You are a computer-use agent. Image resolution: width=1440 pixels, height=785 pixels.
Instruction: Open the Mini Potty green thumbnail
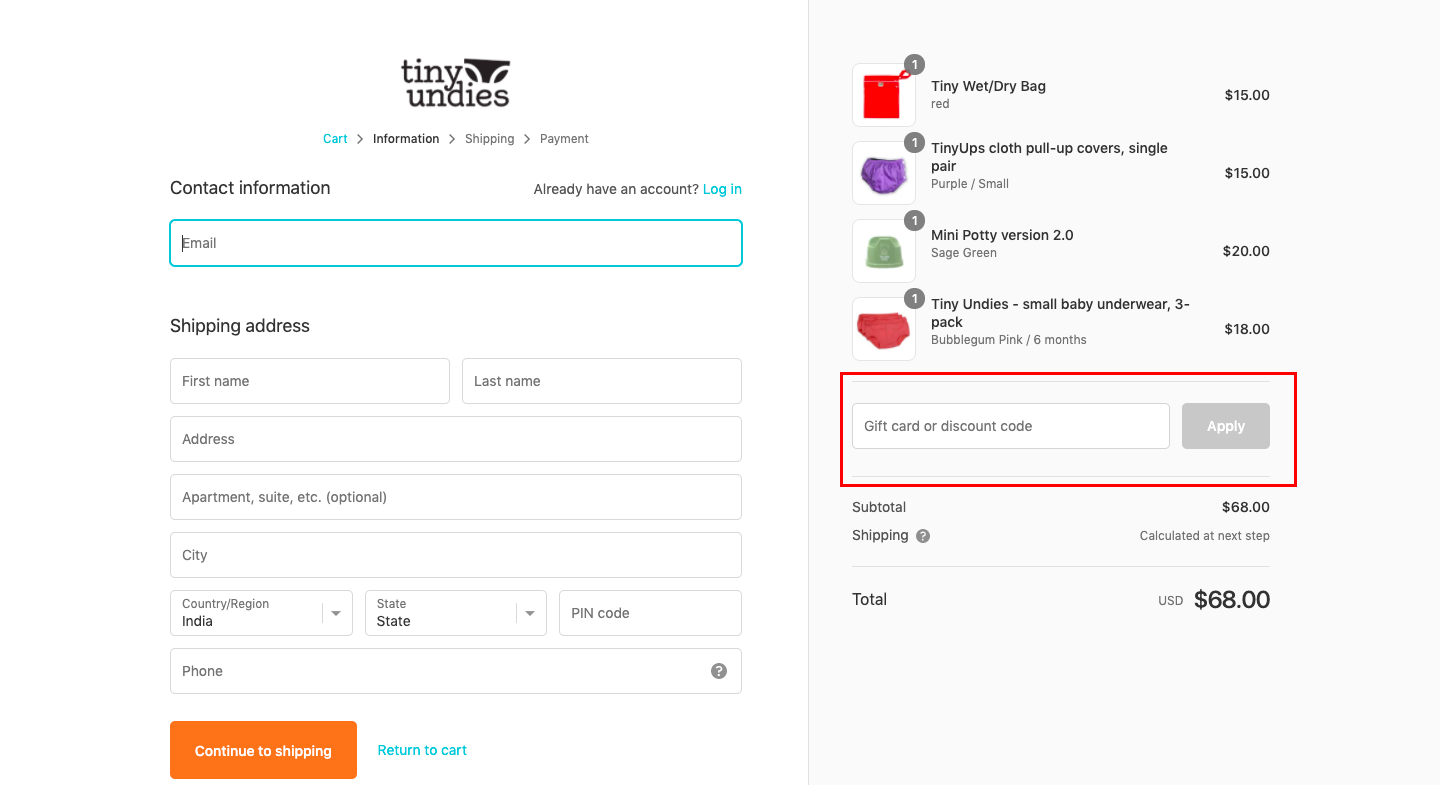click(884, 251)
